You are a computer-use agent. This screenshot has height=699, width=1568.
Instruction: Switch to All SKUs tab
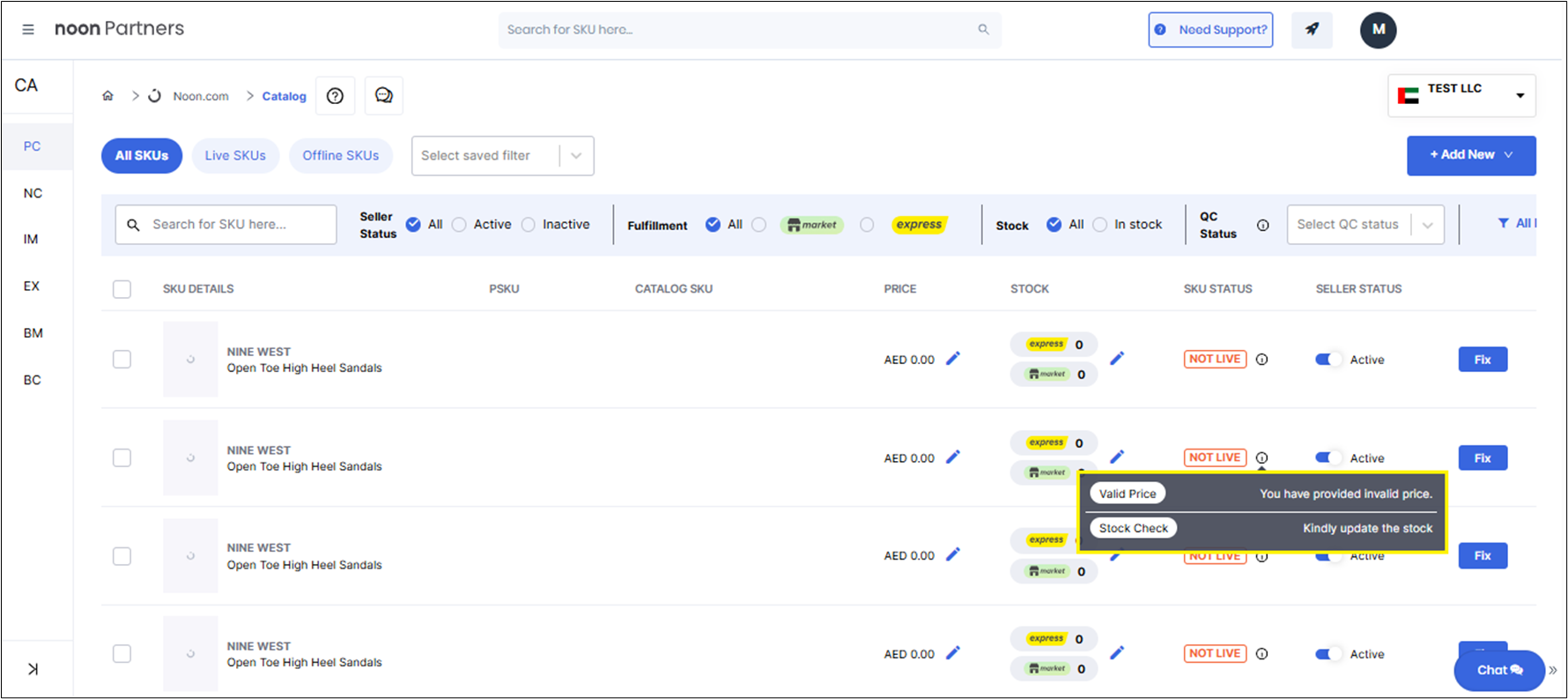[142, 155]
